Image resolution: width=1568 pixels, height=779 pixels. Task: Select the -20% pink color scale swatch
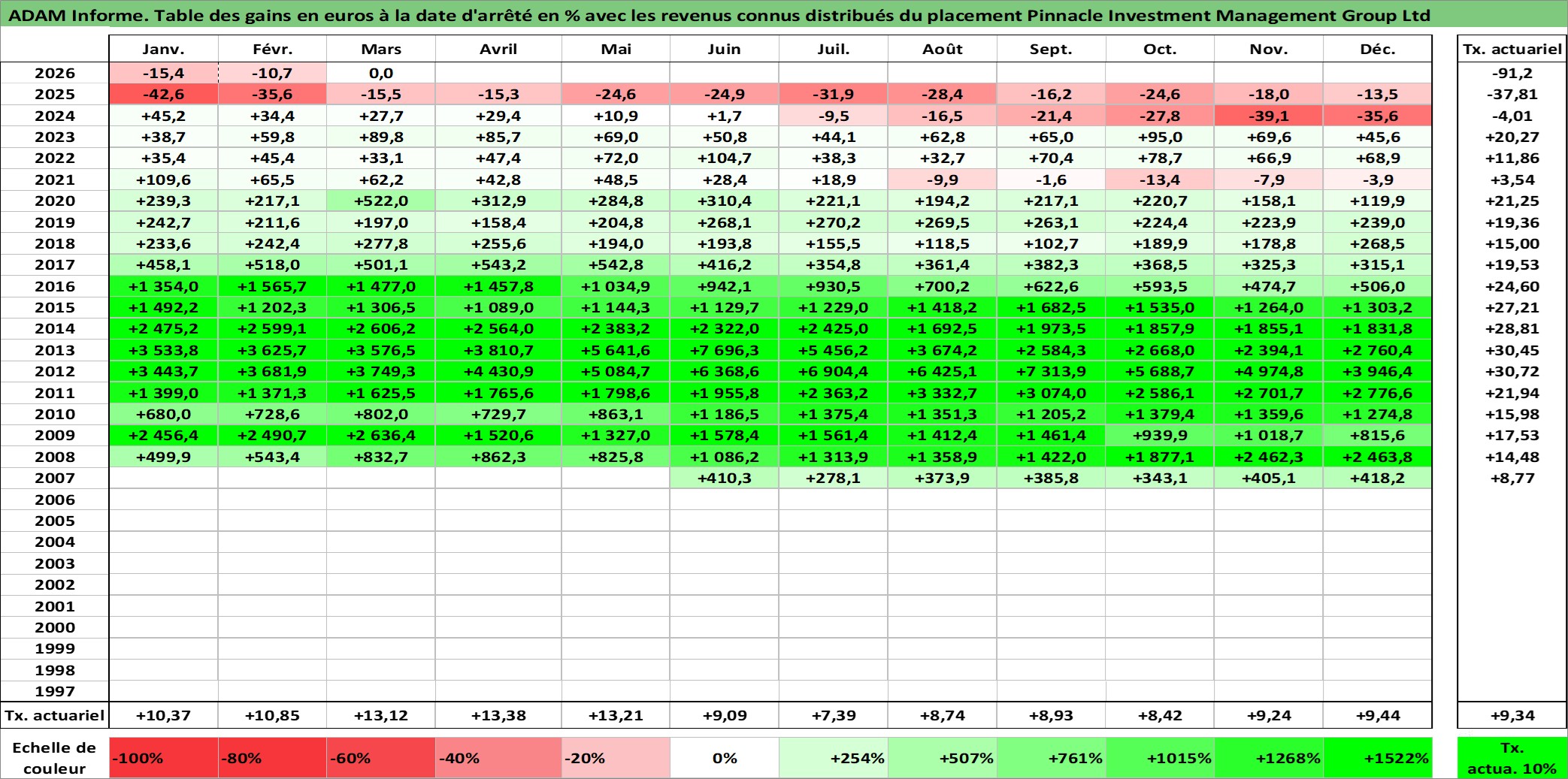616,758
